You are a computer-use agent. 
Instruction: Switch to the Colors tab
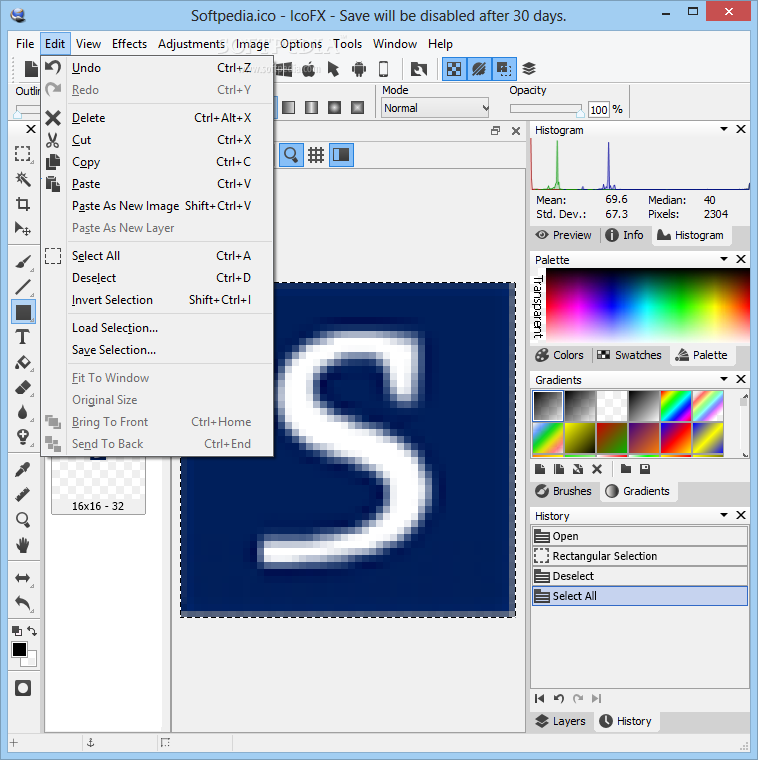(x=559, y=355)
